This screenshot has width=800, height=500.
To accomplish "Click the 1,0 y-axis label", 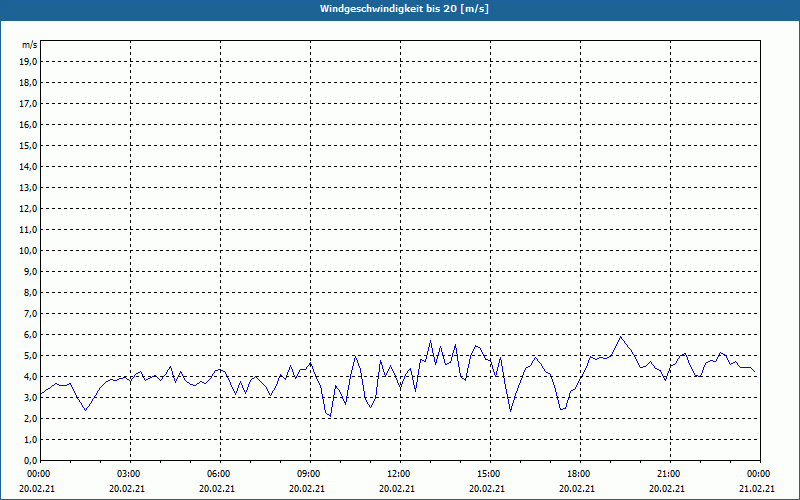I will [x=30, y=439].
